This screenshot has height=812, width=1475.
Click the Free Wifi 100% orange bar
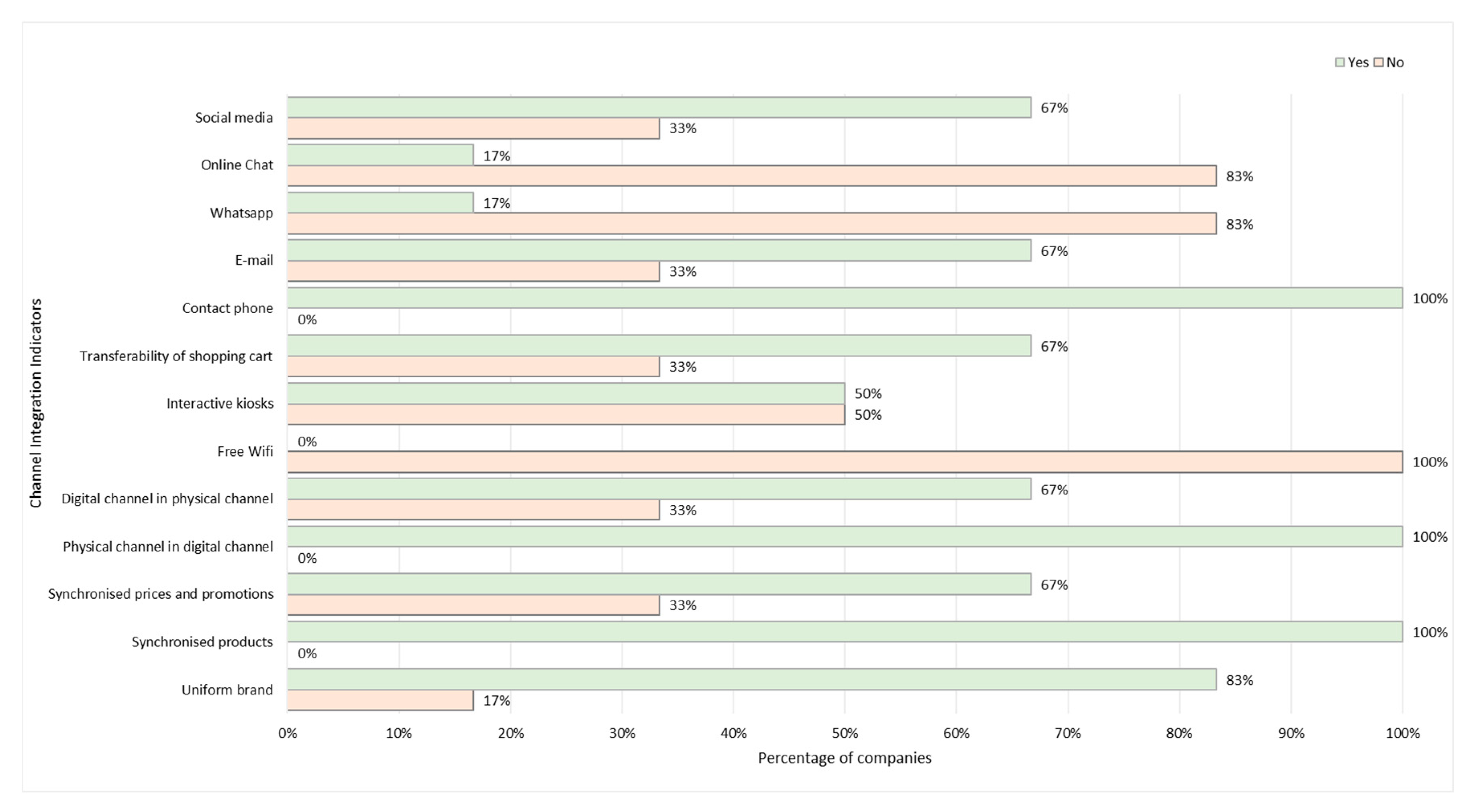(x=845, y=462)
